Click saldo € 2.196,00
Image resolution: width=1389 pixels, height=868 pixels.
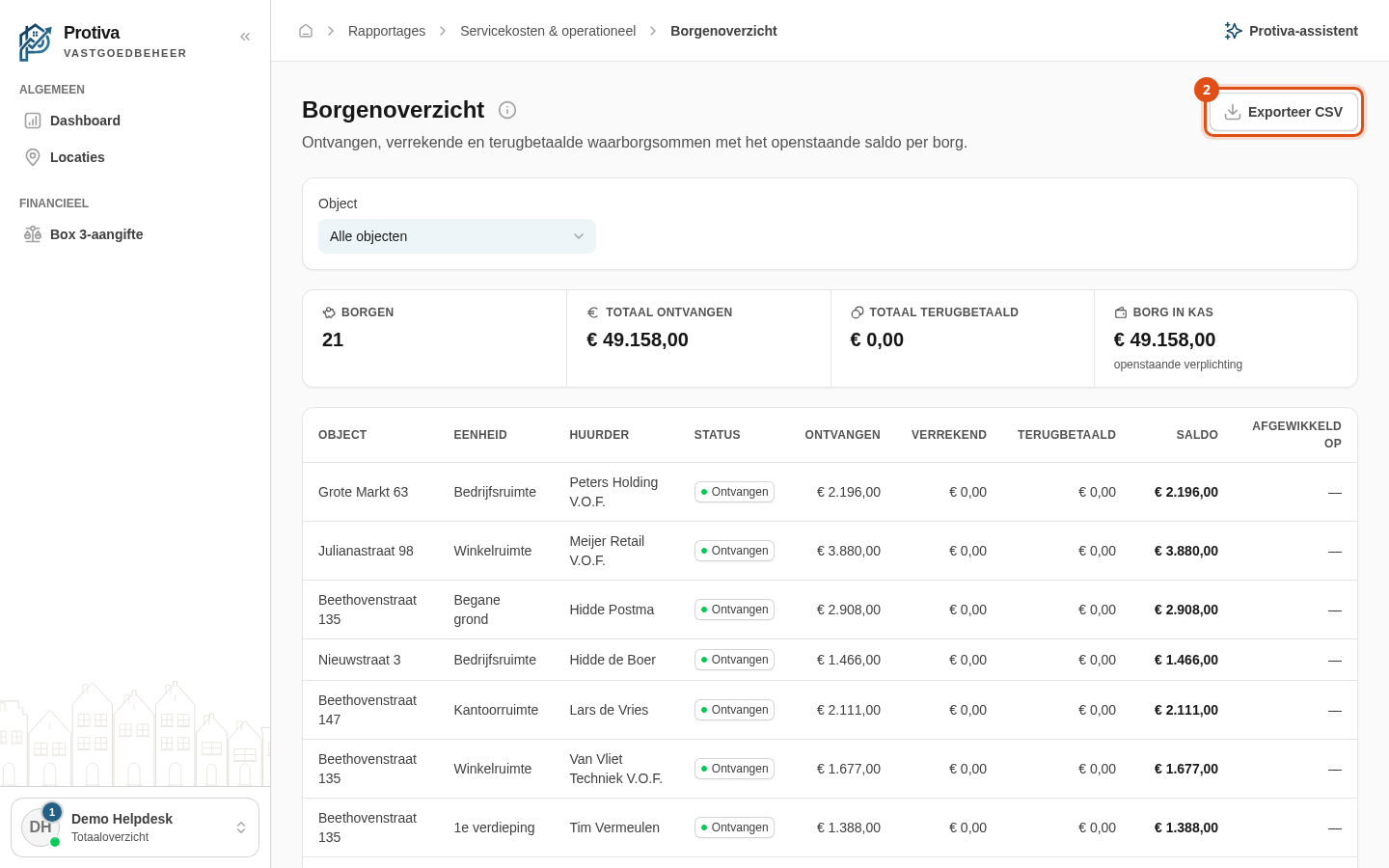1186,492
